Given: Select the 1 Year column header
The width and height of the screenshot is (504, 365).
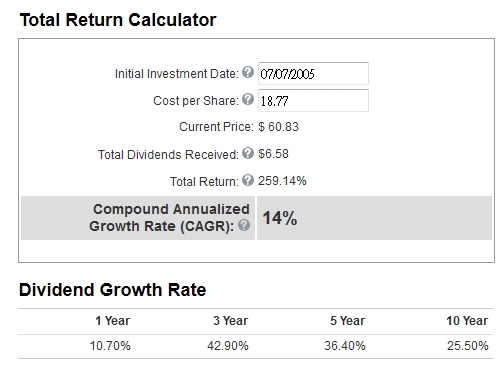Looking at the screenshot, I should click(x=113, y=321).
